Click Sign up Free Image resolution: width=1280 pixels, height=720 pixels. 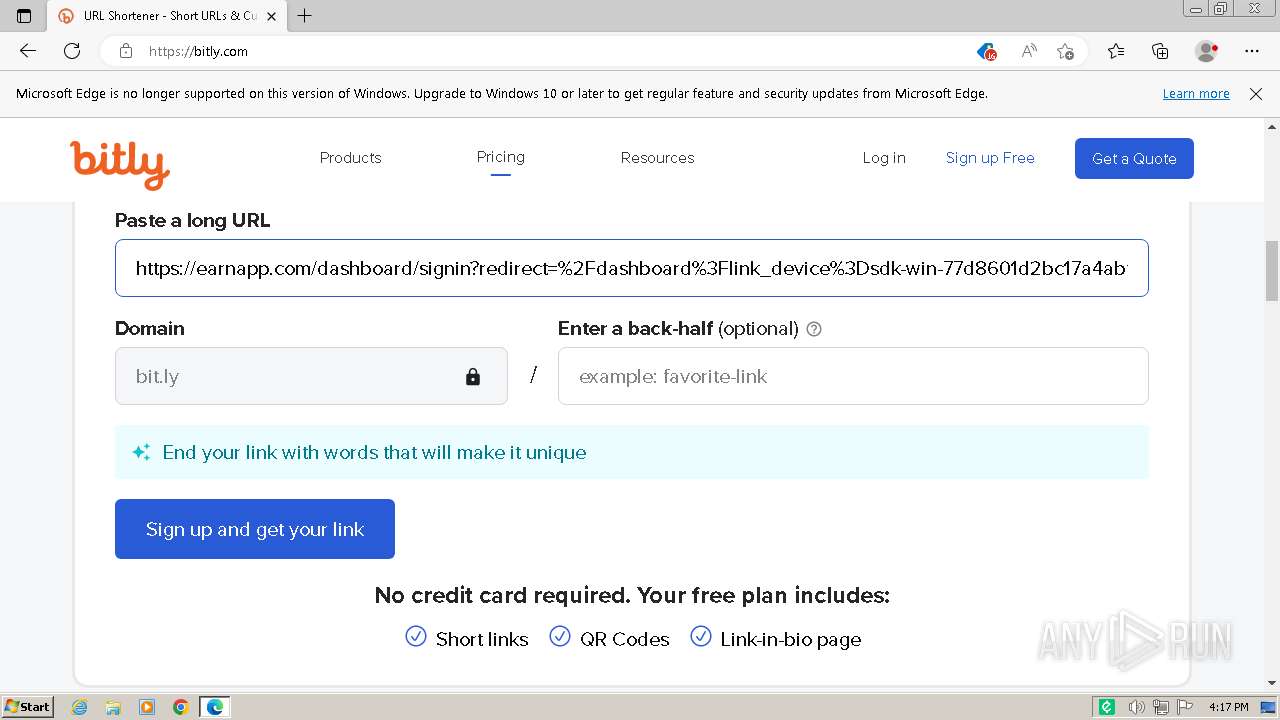click(x=990, y=158)
